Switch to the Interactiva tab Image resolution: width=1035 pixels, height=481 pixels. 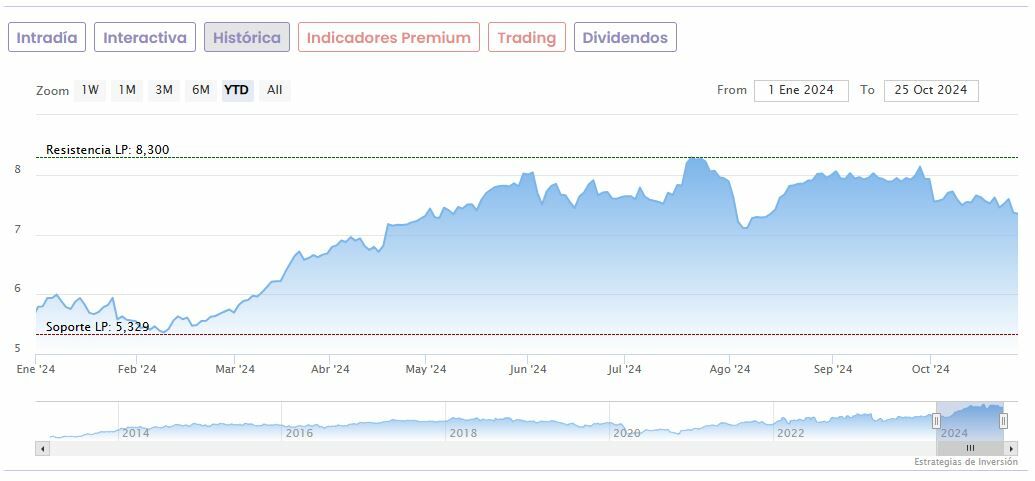(x=145, y=38)
